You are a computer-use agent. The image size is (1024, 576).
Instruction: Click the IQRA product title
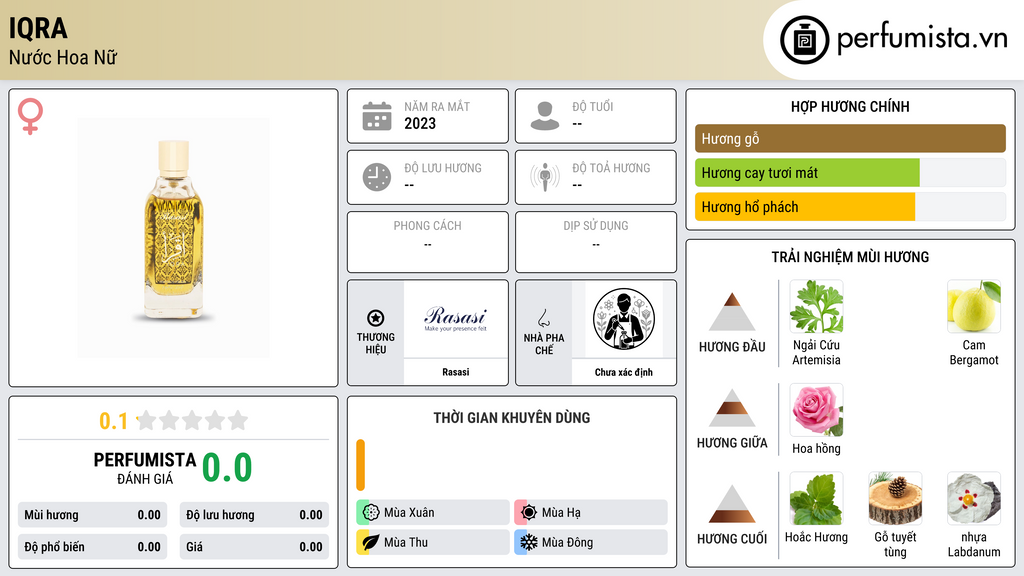(38, 28)
